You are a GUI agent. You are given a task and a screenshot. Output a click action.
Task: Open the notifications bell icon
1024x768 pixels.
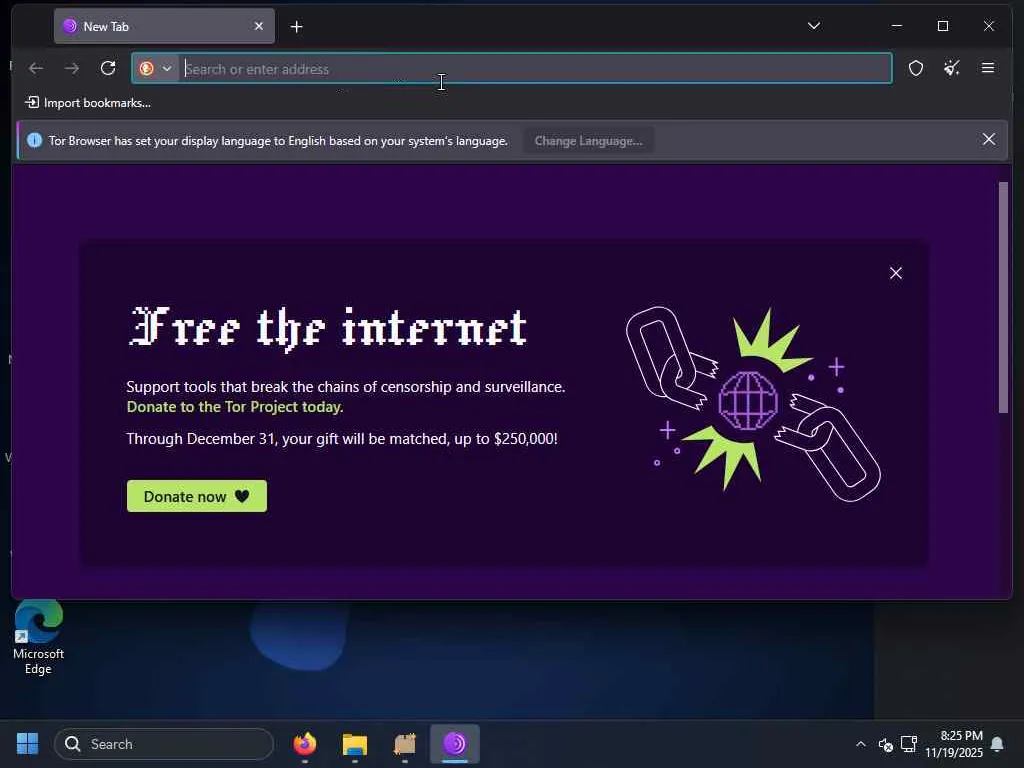[997, 744]
